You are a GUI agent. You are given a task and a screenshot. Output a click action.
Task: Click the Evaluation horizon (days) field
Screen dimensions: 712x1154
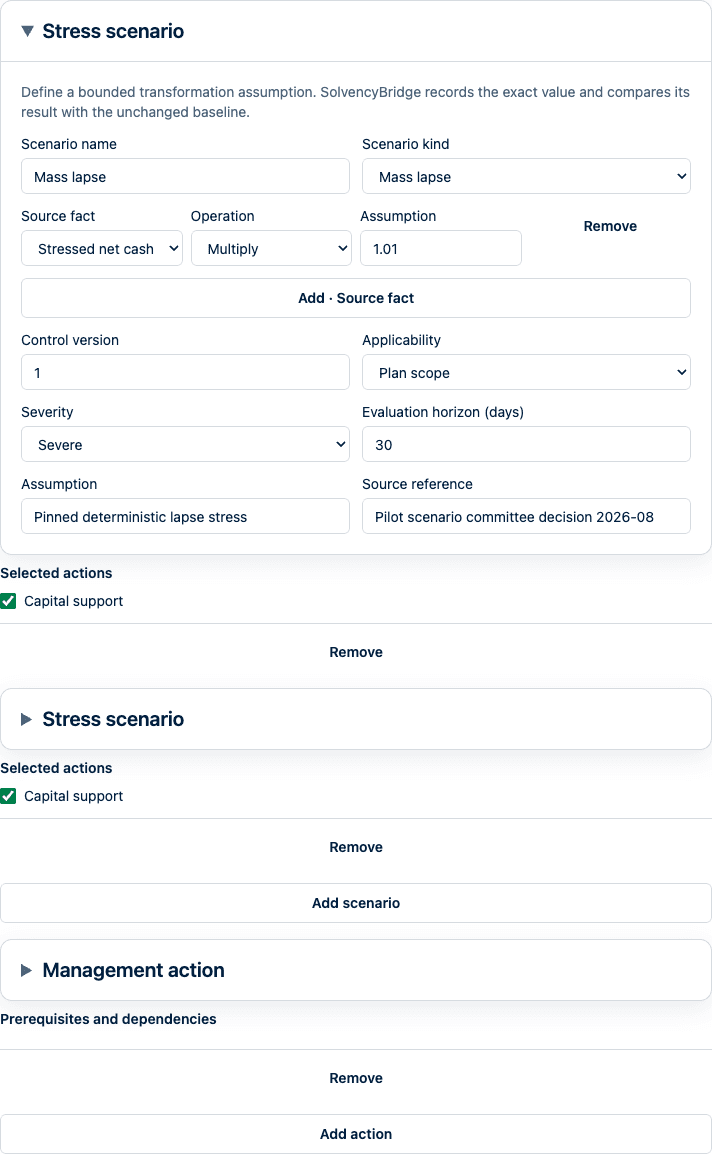coord(526,445)
